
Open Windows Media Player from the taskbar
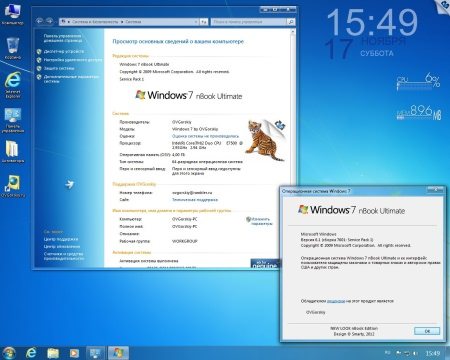point(74,353)
